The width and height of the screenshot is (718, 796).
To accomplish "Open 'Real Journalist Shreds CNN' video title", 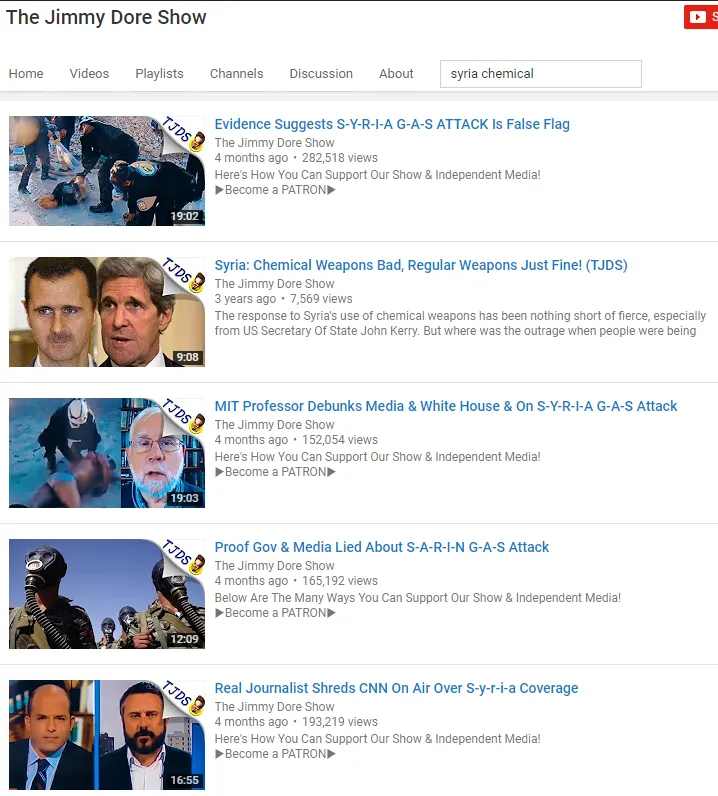I will coord(397,688).
